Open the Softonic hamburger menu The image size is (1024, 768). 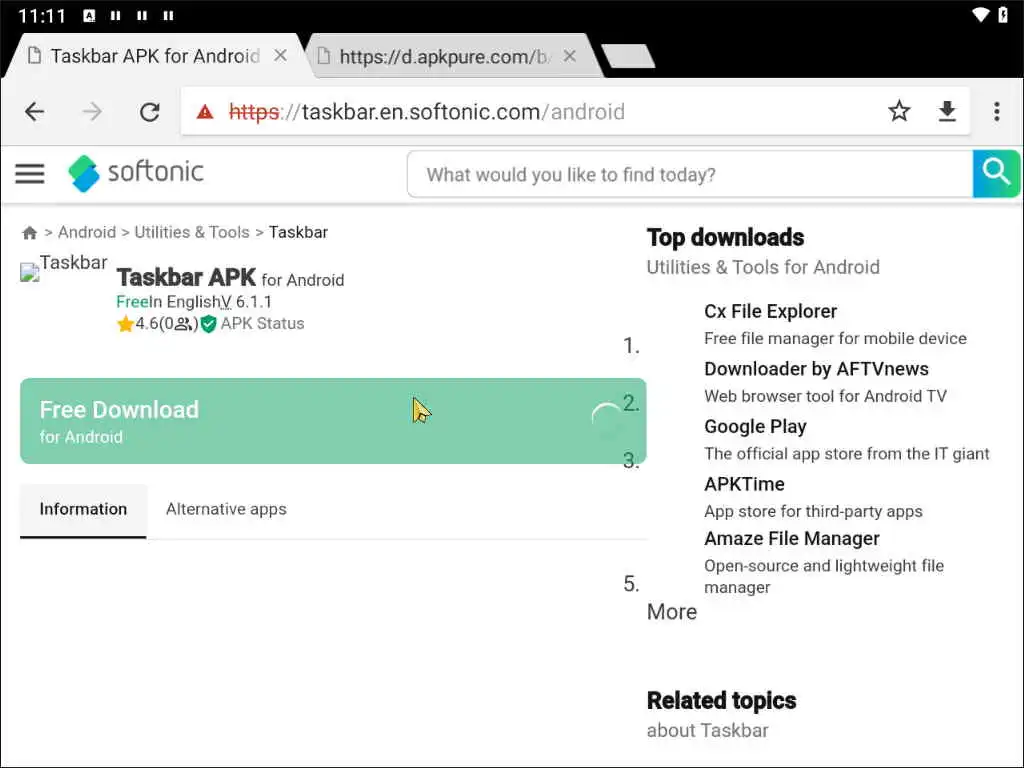coord(30,174)
